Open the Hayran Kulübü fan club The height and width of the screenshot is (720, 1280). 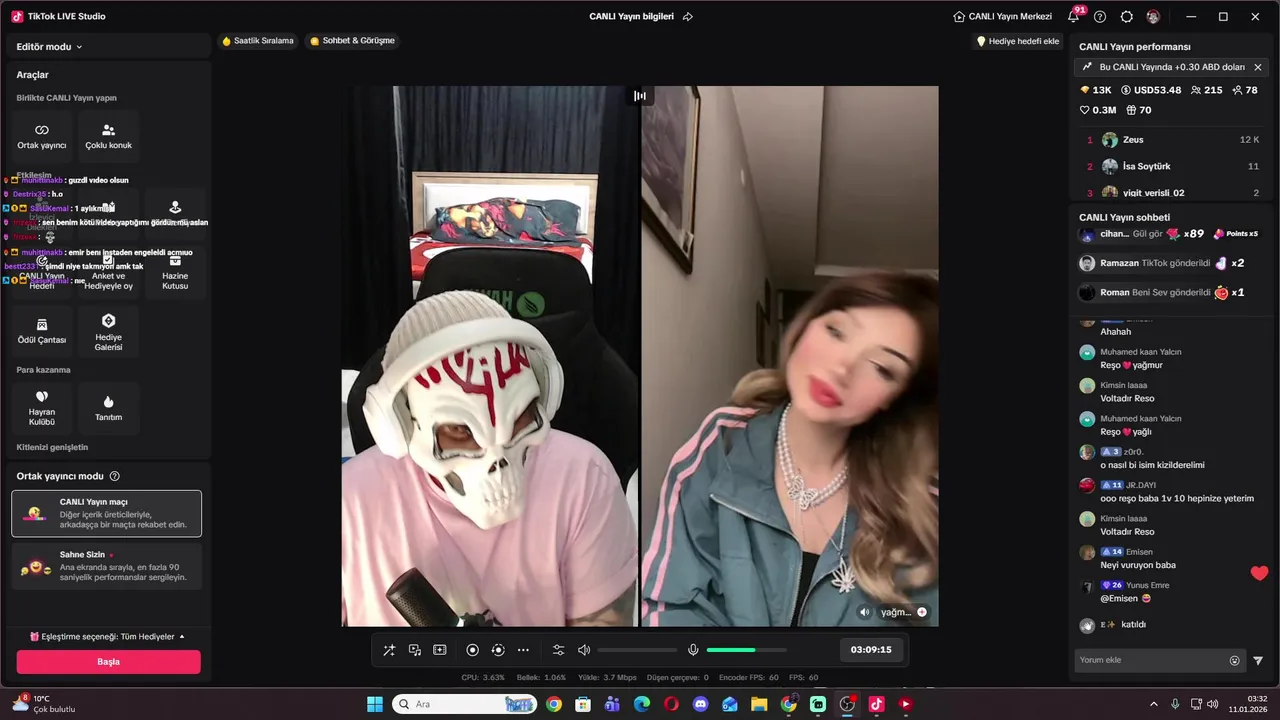[x=42, y=407]
